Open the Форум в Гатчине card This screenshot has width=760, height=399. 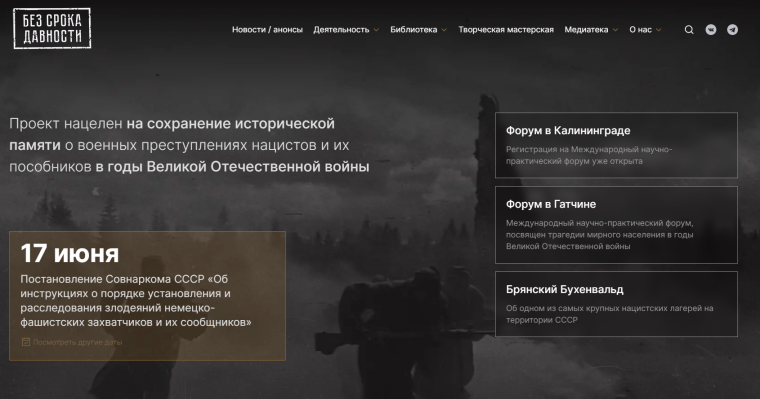point(616,225)
